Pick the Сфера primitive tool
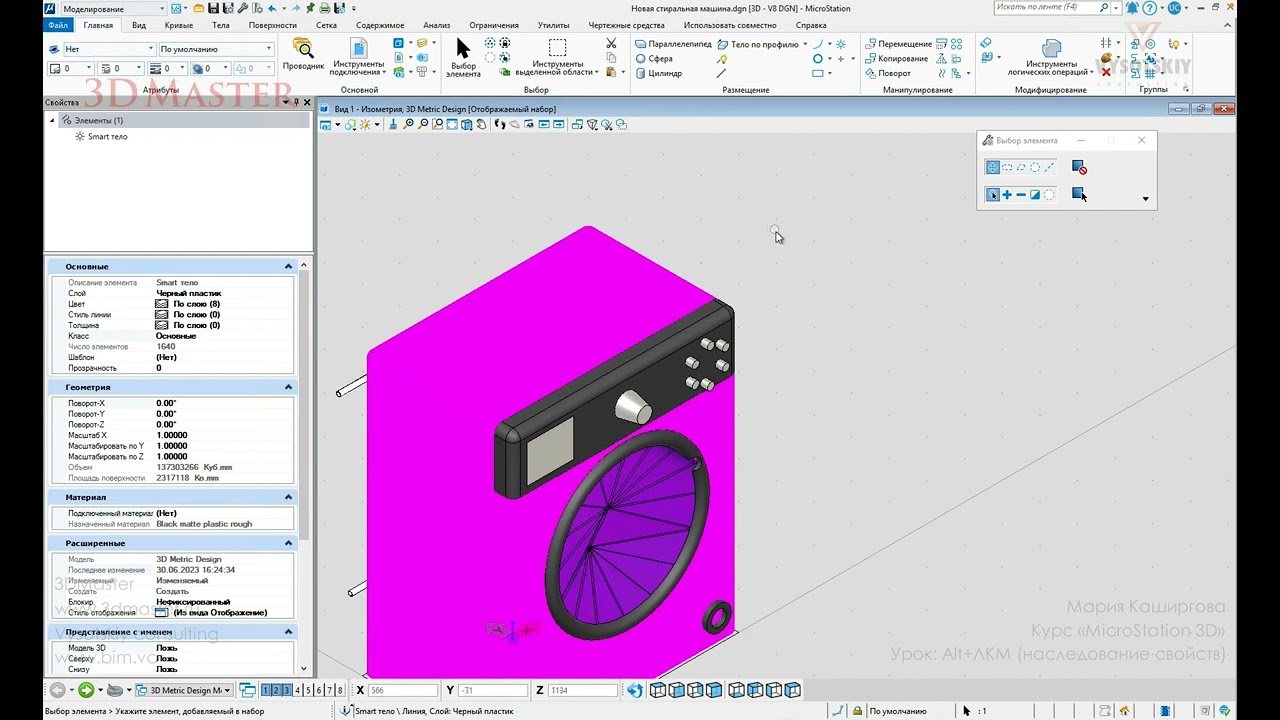 (x=654, y=59)
